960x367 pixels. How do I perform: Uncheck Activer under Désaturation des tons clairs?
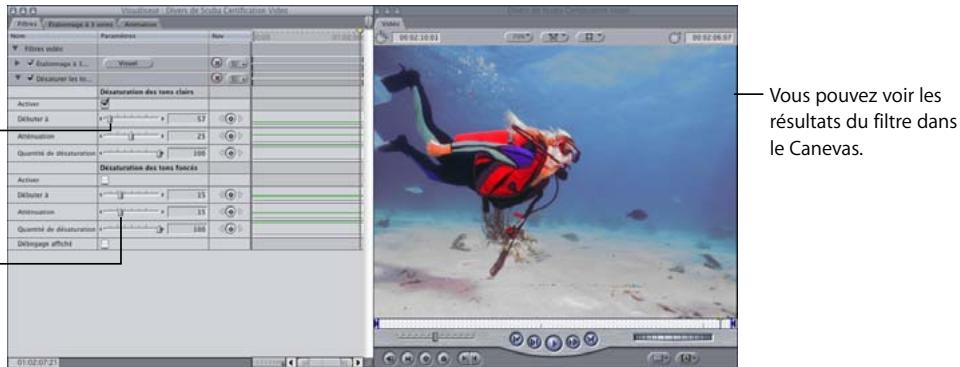105,104
